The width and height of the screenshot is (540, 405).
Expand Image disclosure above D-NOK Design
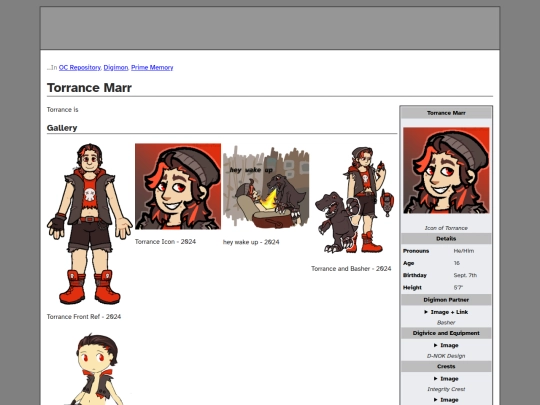pos(446,345)
